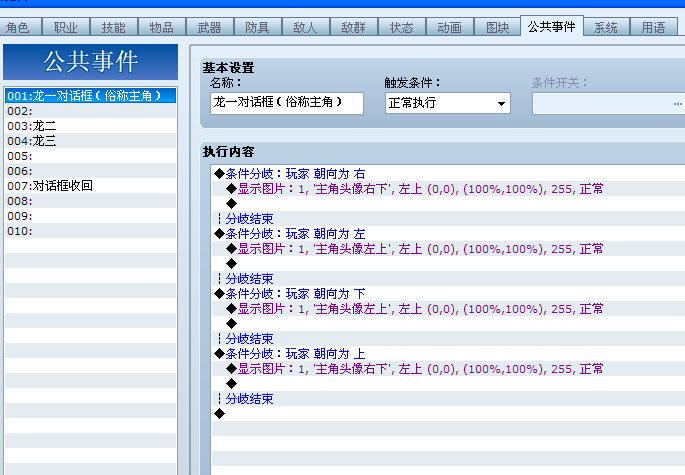Select empty event 010 in list
Image resolution: width=685 pixels, height=475 pixels.
pos(90,231)
